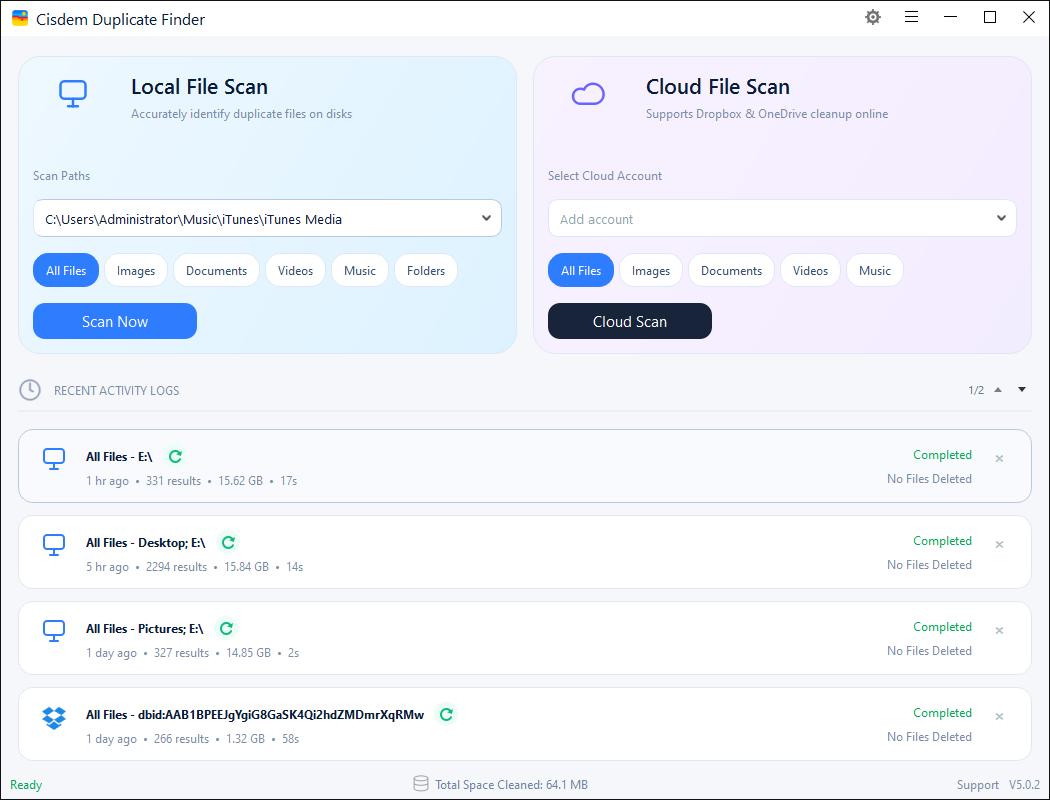Select Music filter under Cloud File Scan
This screenshot has height=800, width=1050.
click(x=875, y=270)
